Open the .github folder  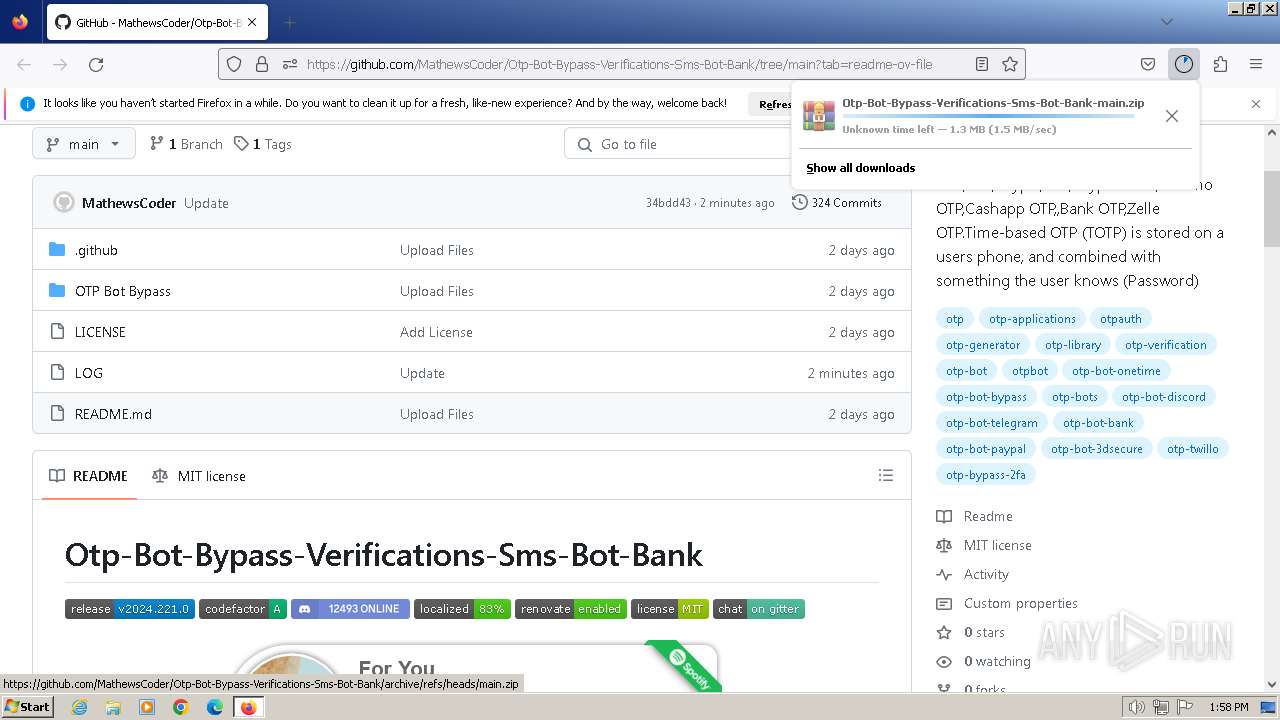tap(96, 250)
